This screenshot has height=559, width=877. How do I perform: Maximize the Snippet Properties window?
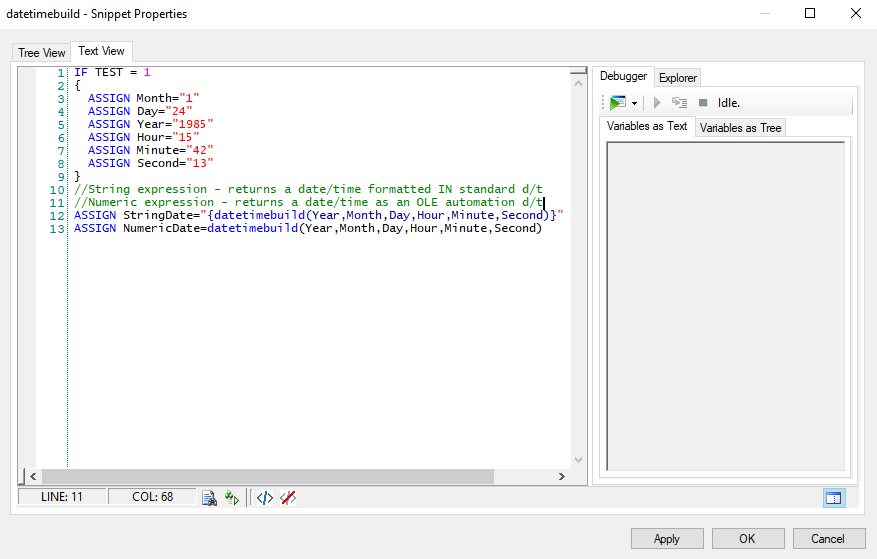pos(810,13)
